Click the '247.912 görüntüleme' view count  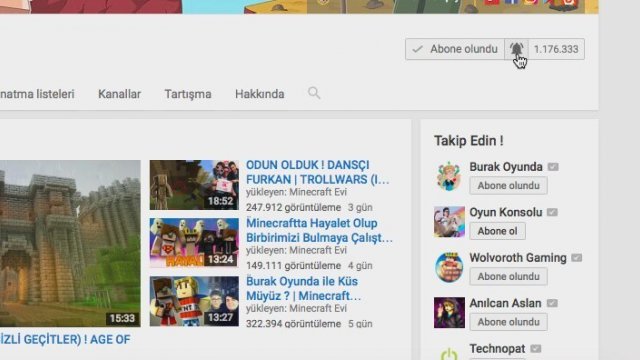pos(293,207)
